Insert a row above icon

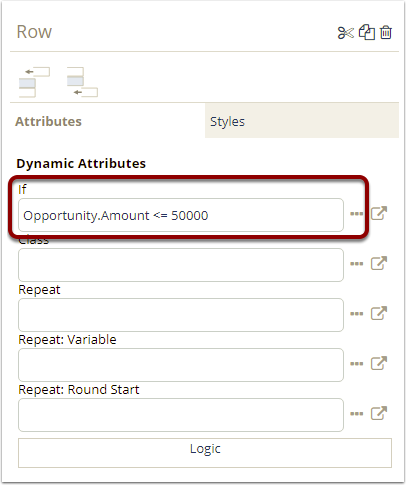click(x=34, y=82)
